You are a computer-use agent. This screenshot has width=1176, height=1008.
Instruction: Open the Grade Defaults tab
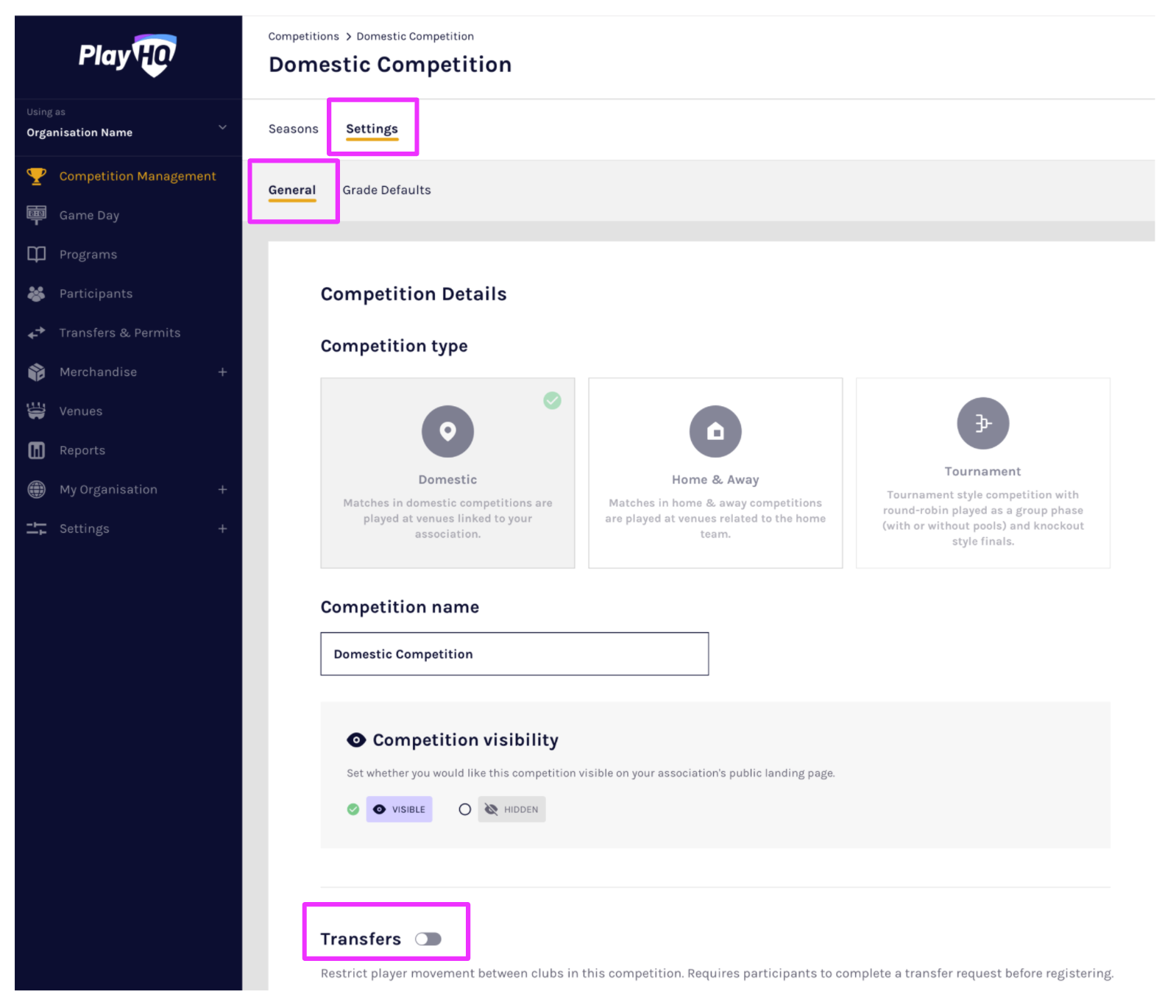point(386,190)
